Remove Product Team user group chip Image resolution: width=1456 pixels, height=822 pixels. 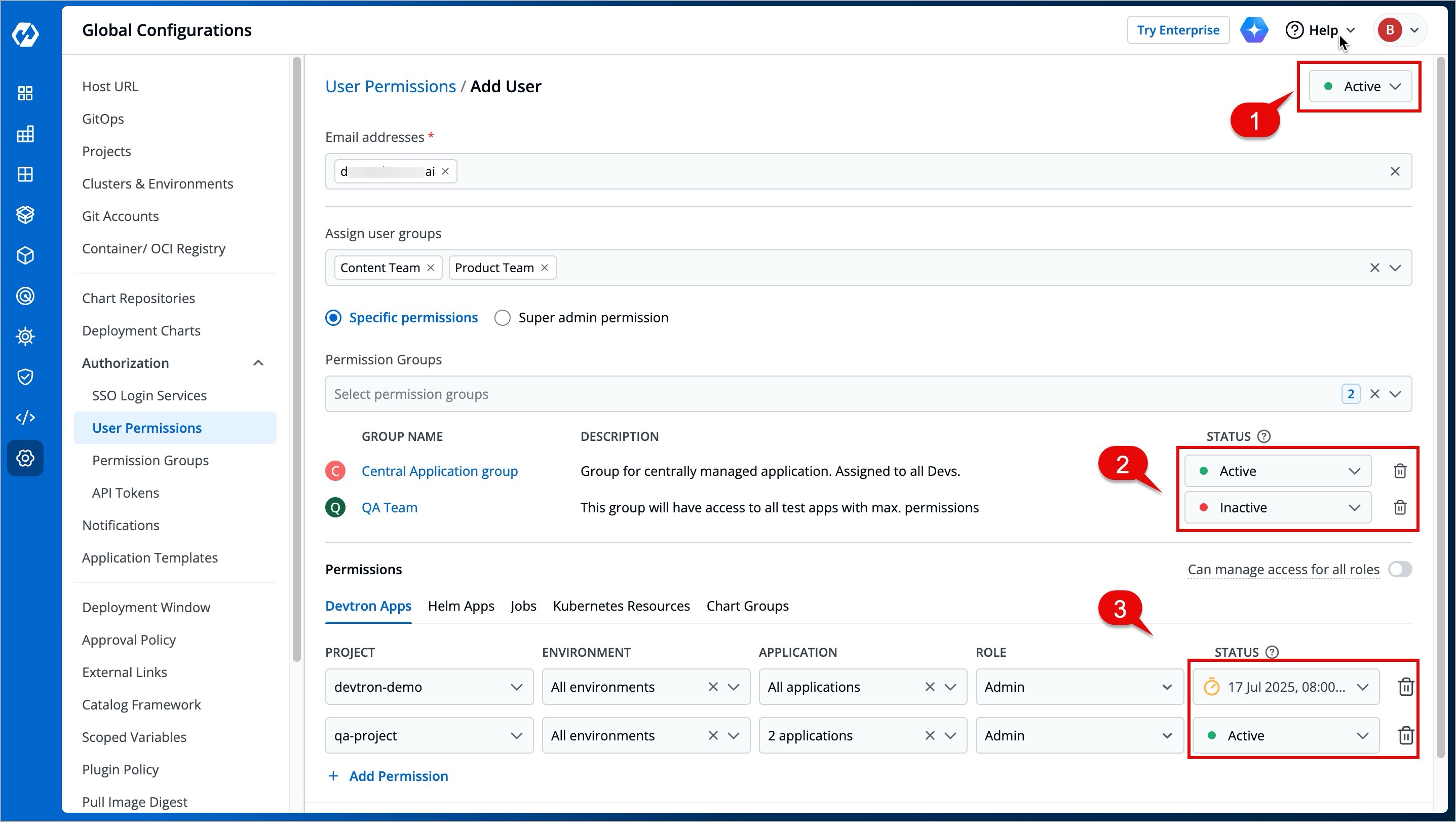click(544, 268)
